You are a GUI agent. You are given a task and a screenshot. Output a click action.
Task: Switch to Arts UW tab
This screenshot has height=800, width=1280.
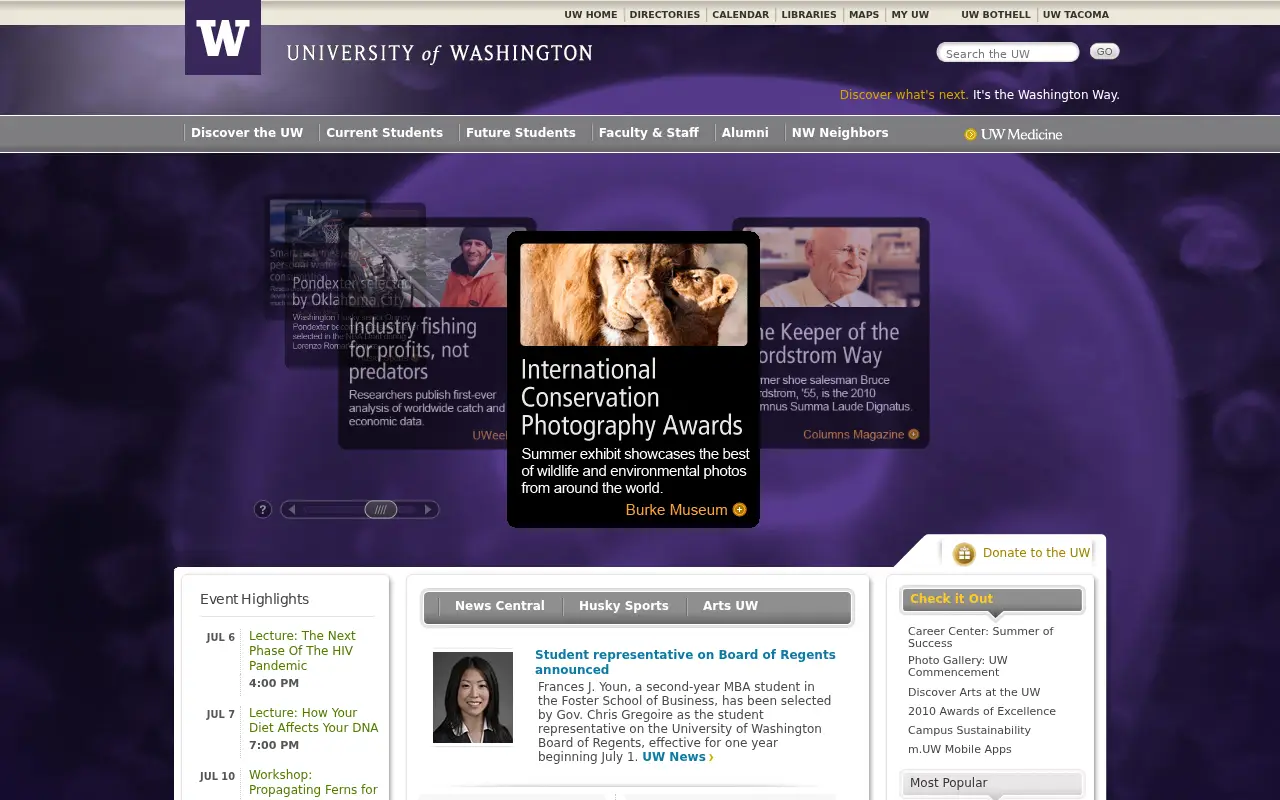tap(730, 606)
